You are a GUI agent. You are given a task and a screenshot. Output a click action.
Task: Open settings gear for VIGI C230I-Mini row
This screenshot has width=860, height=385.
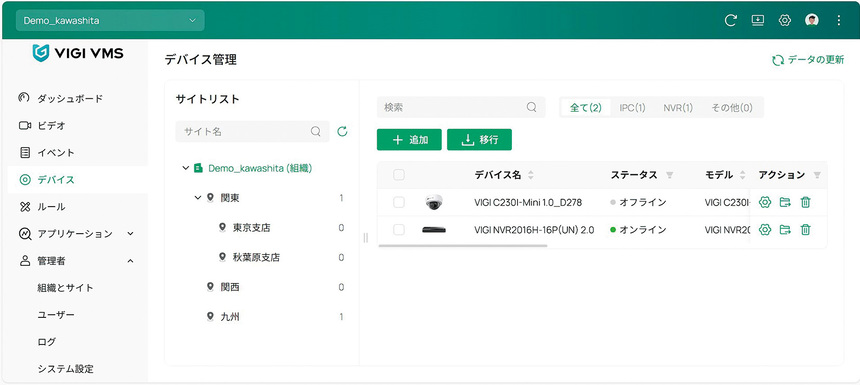(x=765, y=202)
